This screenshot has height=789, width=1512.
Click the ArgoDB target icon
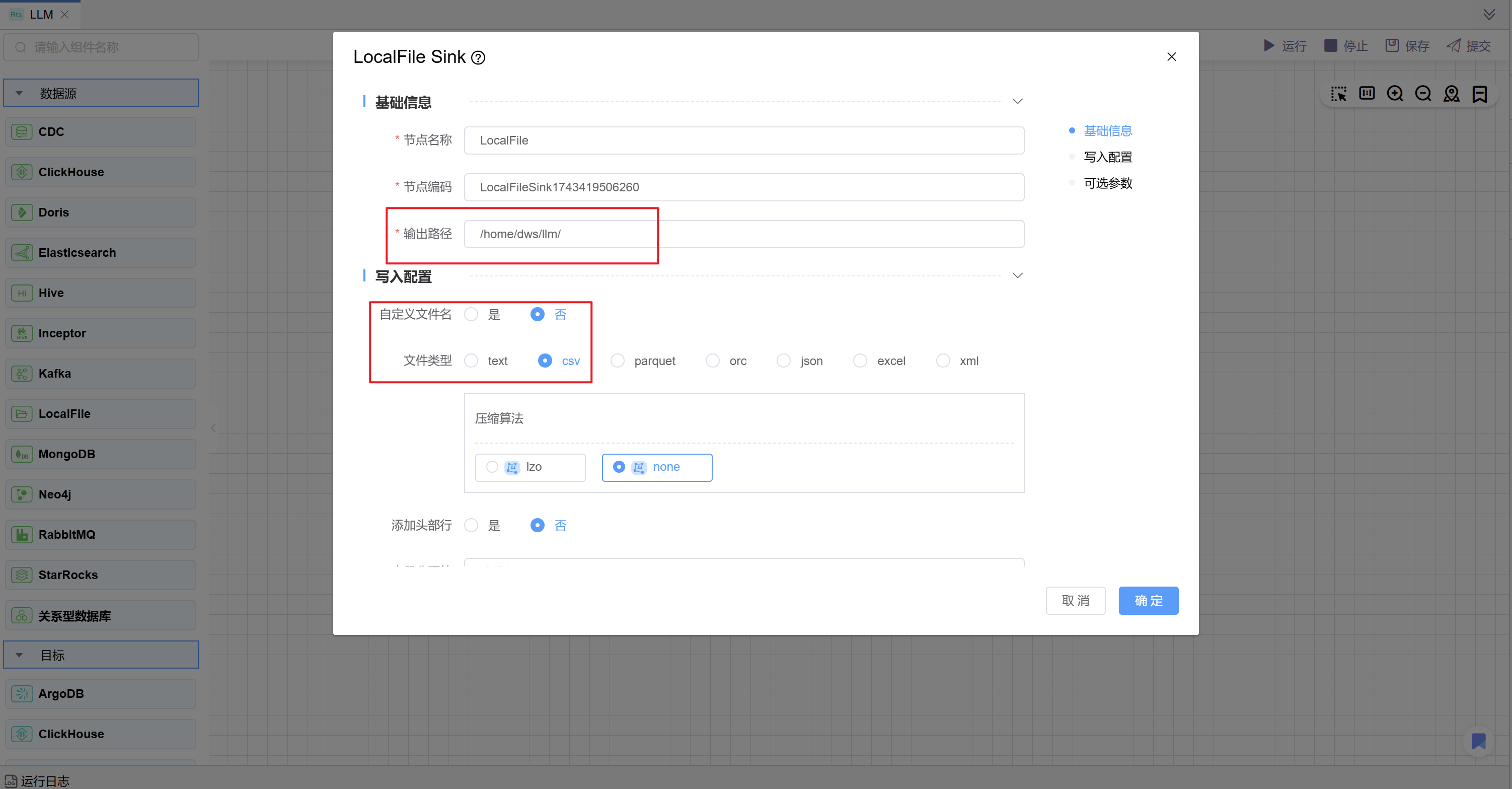tap(22, 693)
